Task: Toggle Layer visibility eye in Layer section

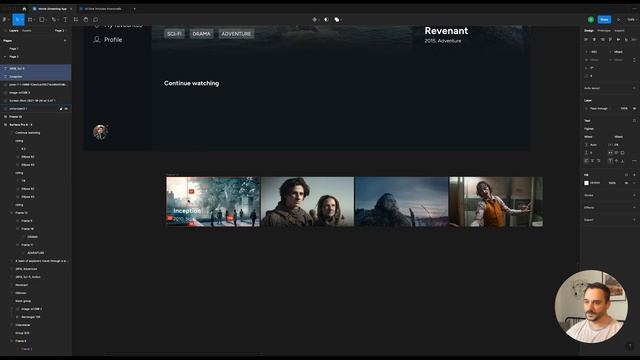Action: (634, 109)
